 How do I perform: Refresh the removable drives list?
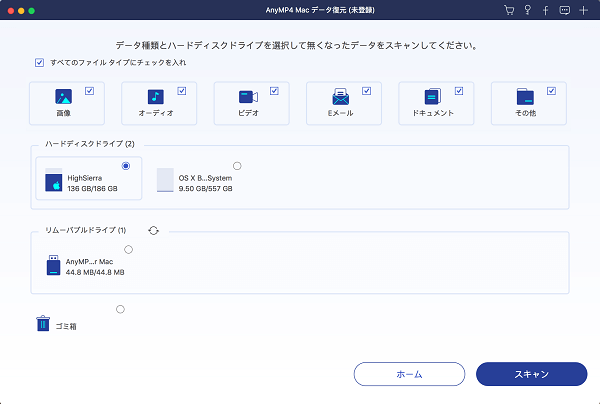point(153,230)
